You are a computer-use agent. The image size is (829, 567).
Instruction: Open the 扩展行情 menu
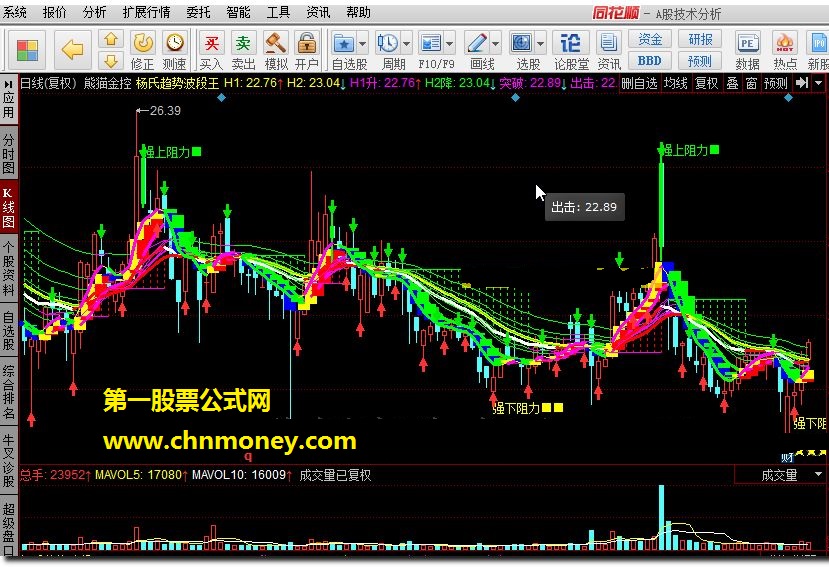click(x=146, y=12)
